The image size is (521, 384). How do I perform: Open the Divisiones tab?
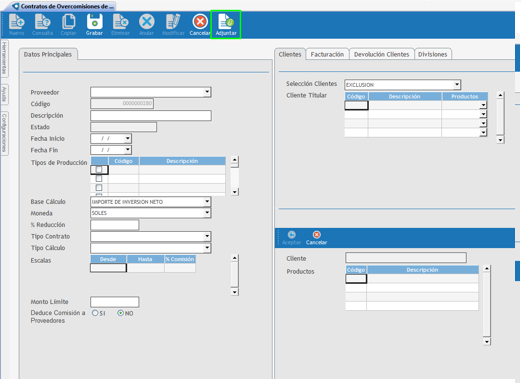pos(433,54)
